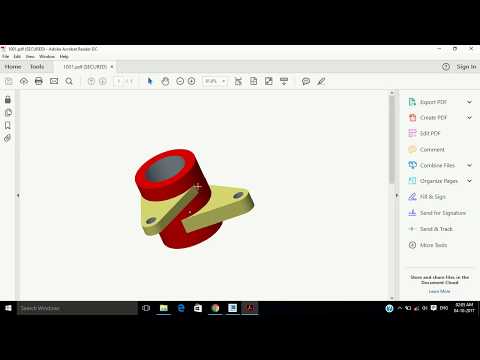The width and height of the screenshot is (480, 360).
Task: Open the attachments paperclip sidebar icon
Action: click(8, 138)
